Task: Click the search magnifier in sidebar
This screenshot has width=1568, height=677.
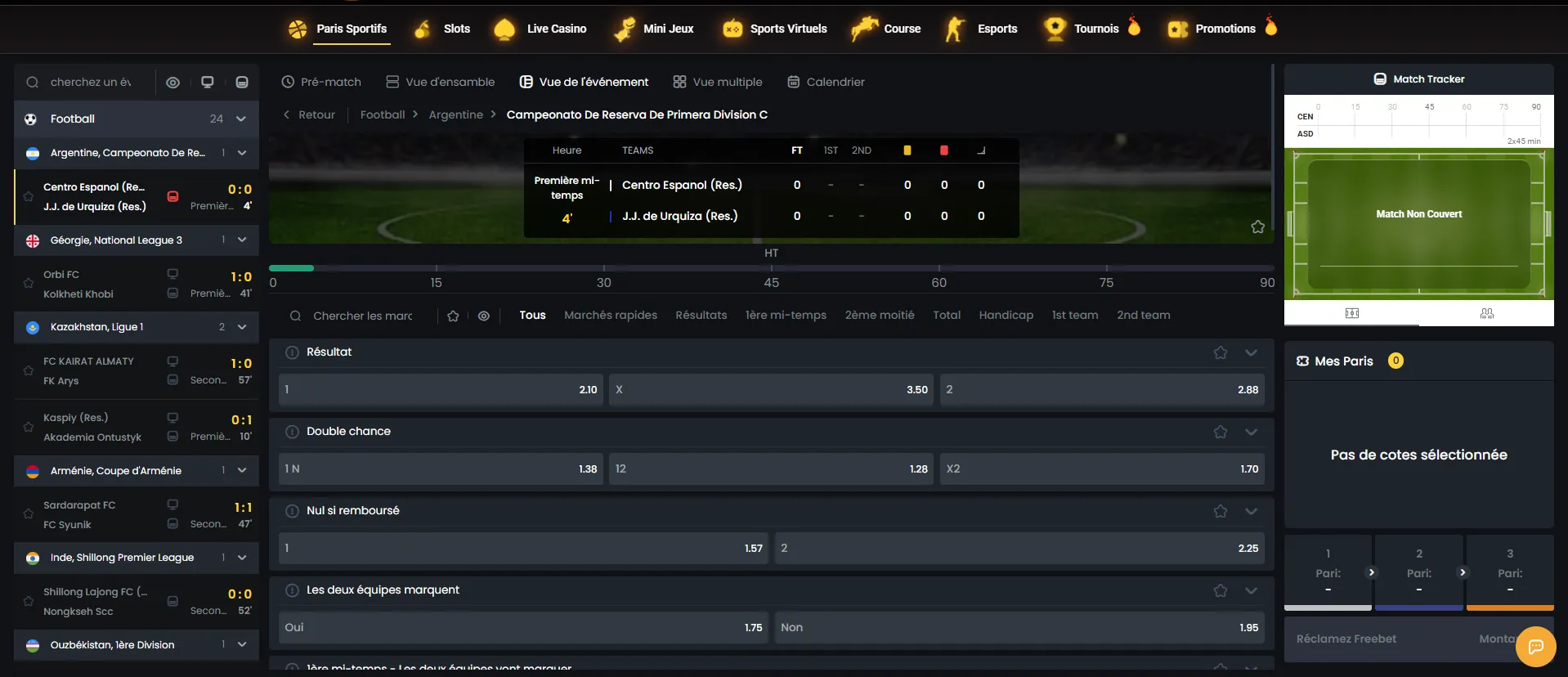Action: 33,83
